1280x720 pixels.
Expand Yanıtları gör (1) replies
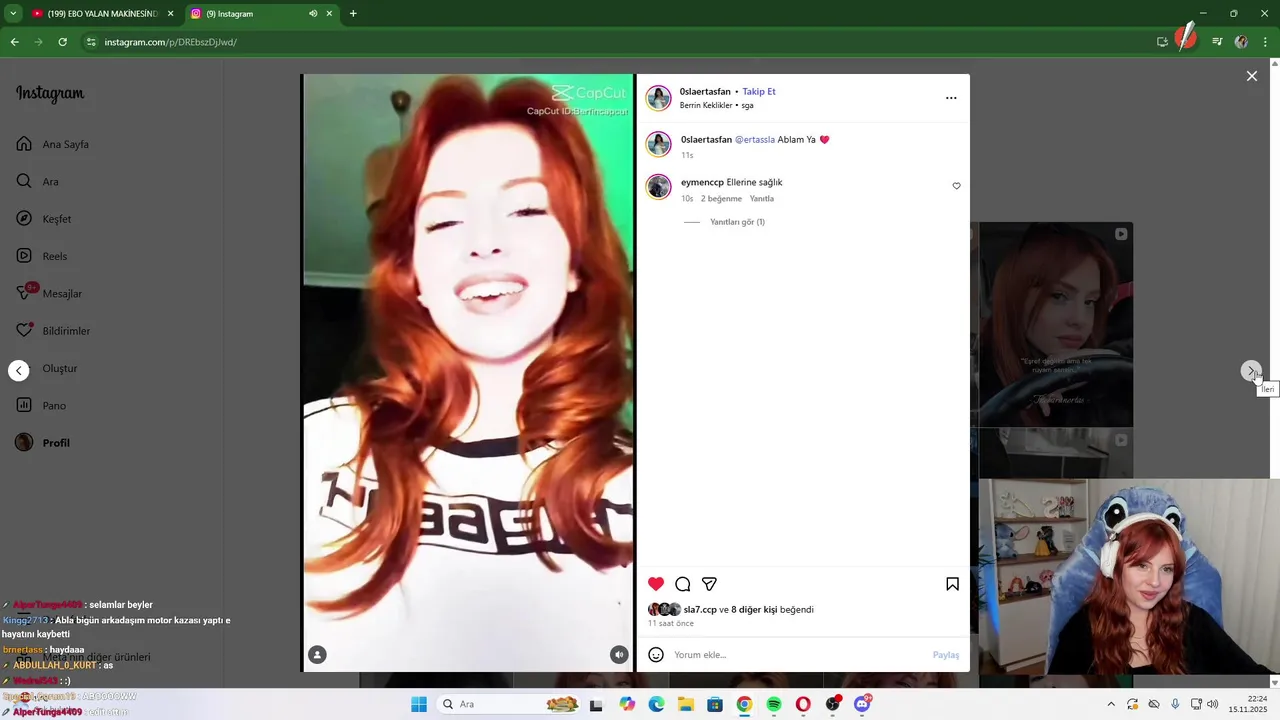coord(737,222)
